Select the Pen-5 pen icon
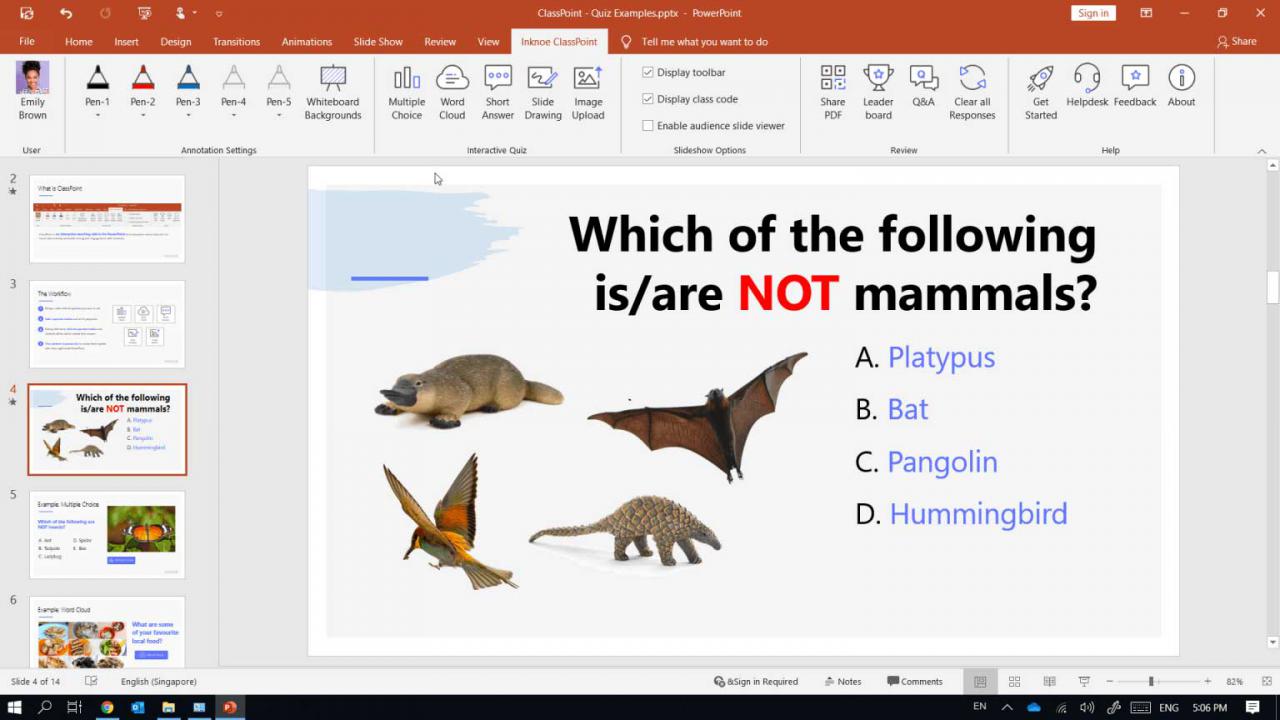This screenshot has height=720, width=1280. coord(279,78)
